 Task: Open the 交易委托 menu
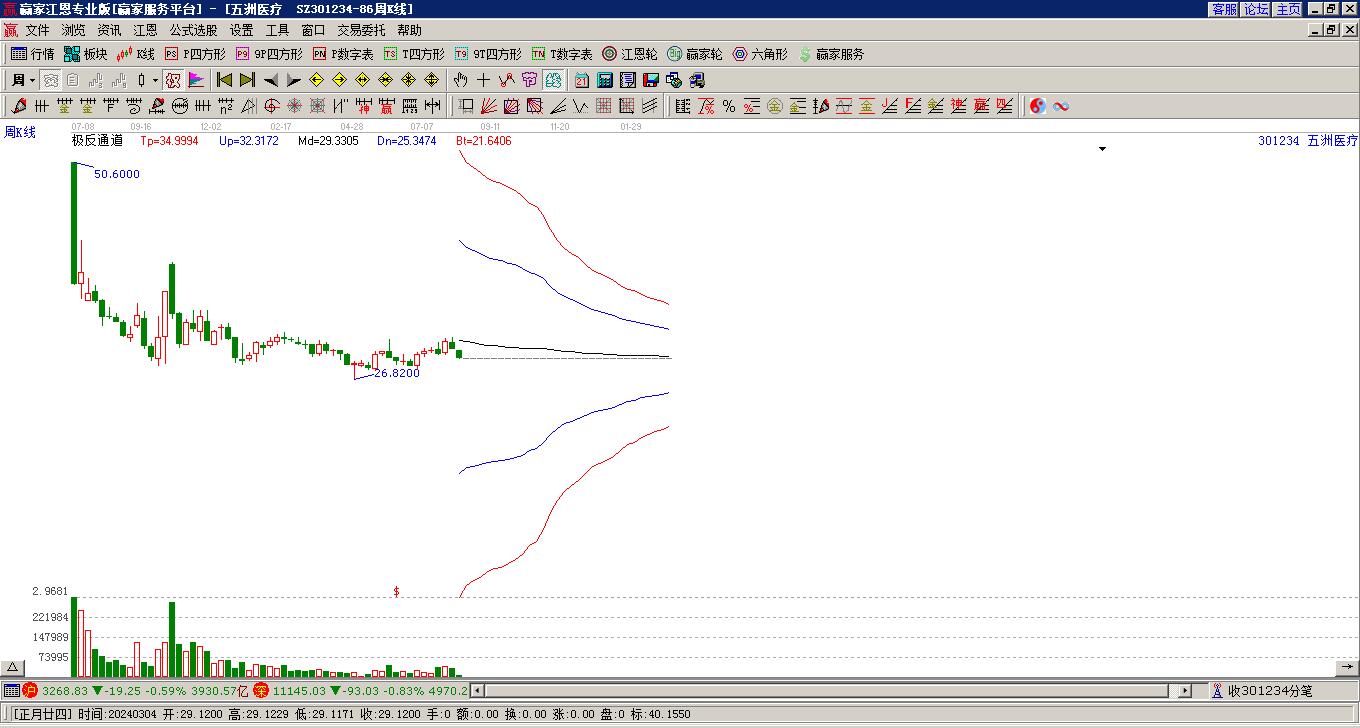tap(361, 30)
